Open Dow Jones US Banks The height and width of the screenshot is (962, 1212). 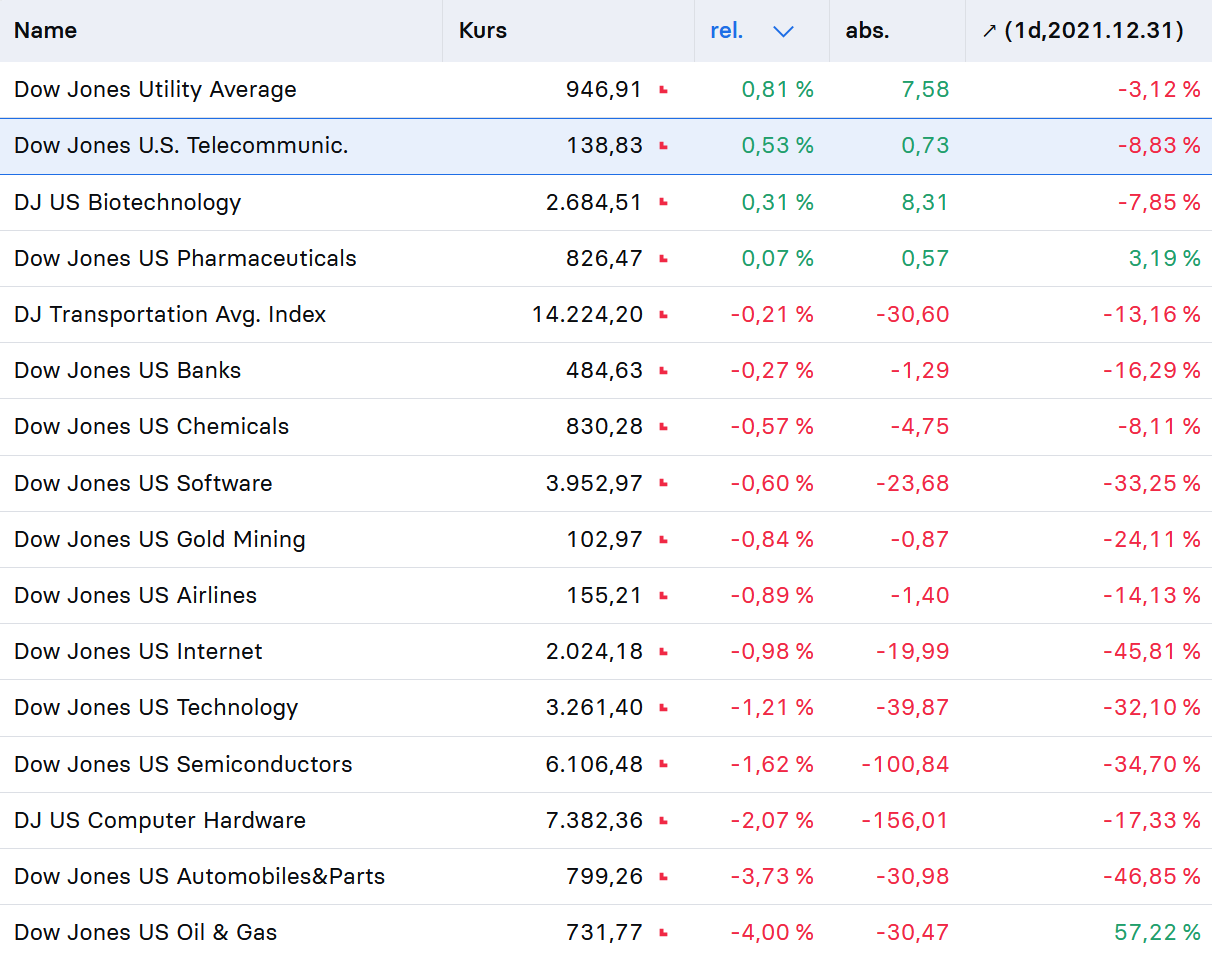(128, 370)
